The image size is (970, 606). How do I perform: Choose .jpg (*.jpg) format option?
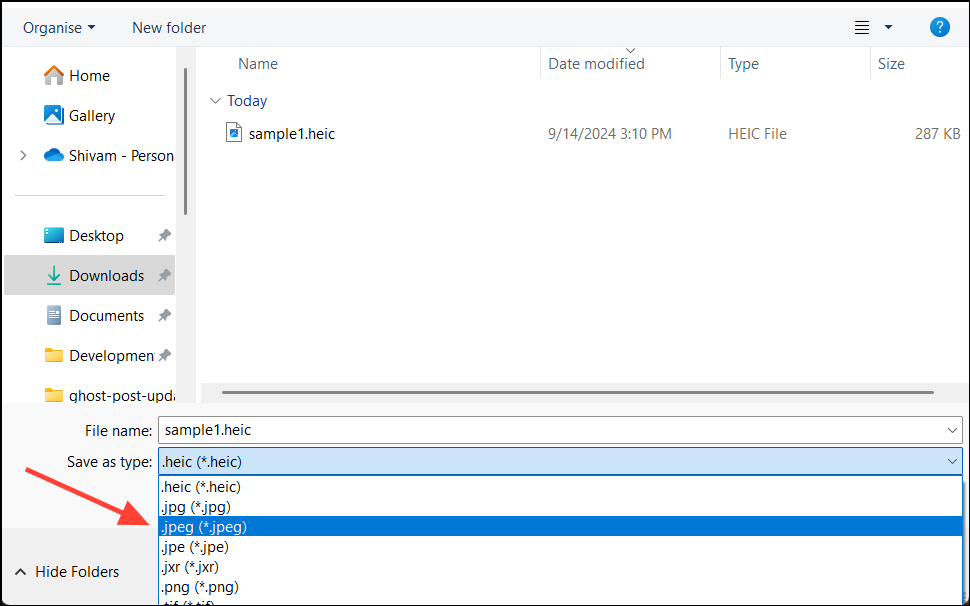tap(560, 507)
